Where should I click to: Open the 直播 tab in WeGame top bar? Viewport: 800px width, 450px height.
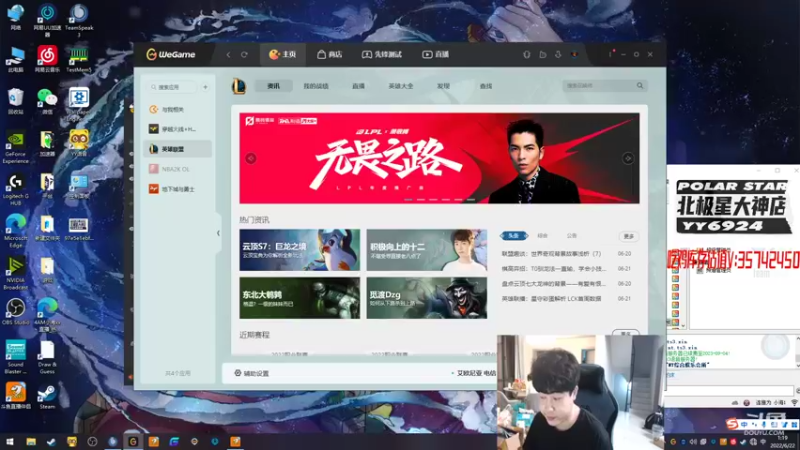tap(435, 55)
